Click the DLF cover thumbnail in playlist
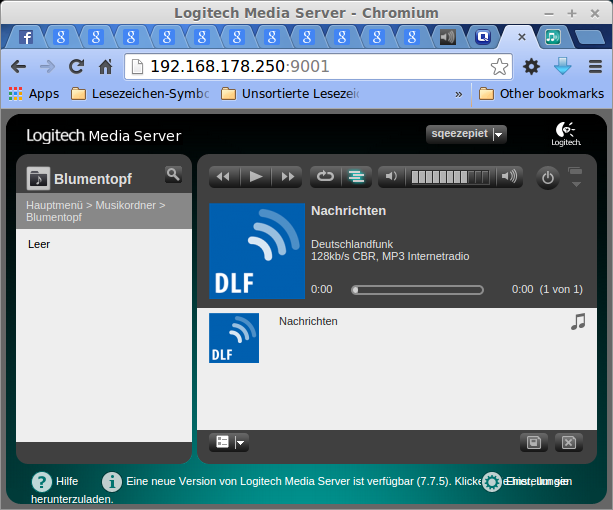Image resolution: width=613 pixels, height=510 pixels. (234, 338)
